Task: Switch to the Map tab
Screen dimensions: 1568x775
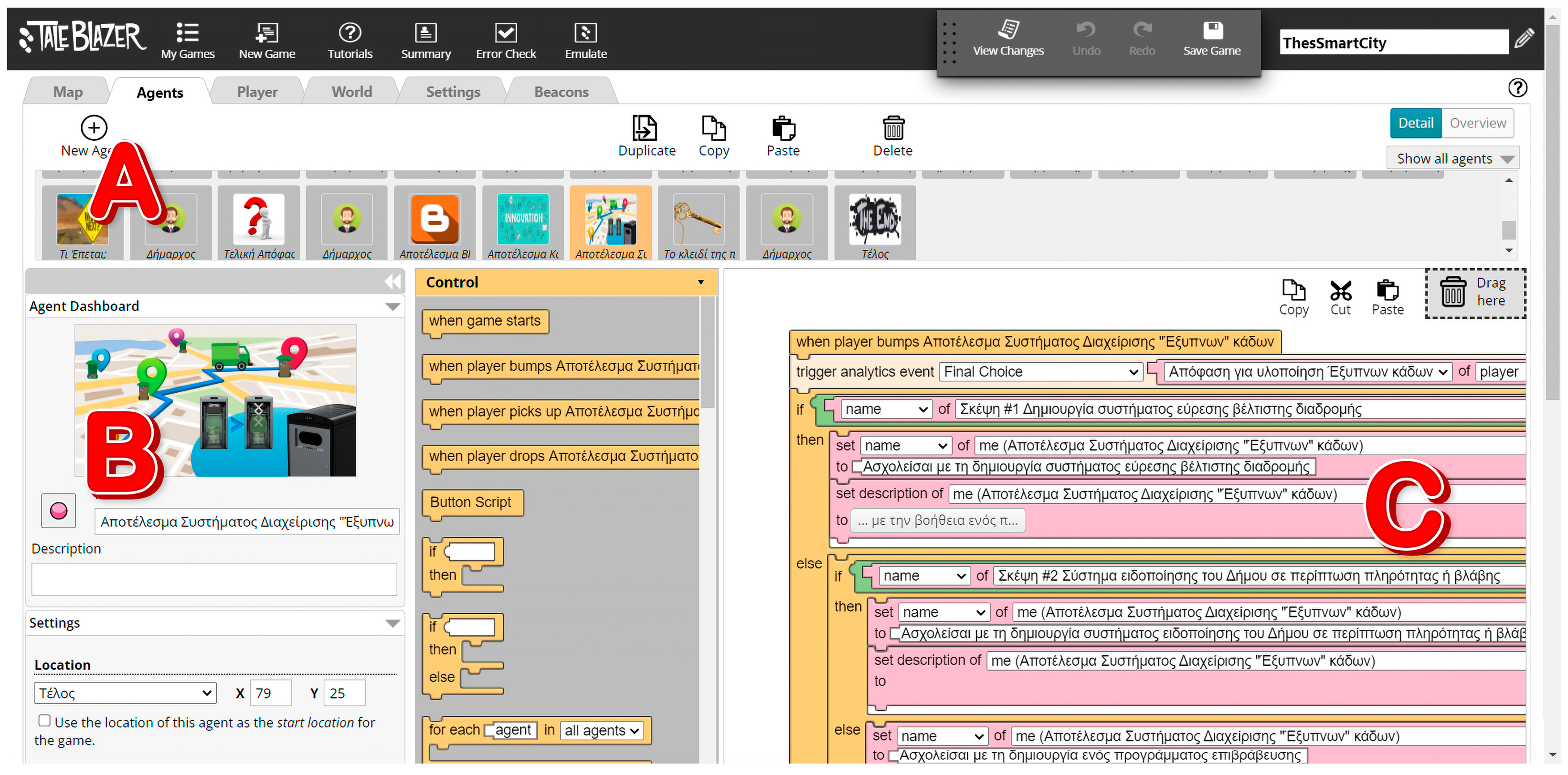Action: (67, 92)
